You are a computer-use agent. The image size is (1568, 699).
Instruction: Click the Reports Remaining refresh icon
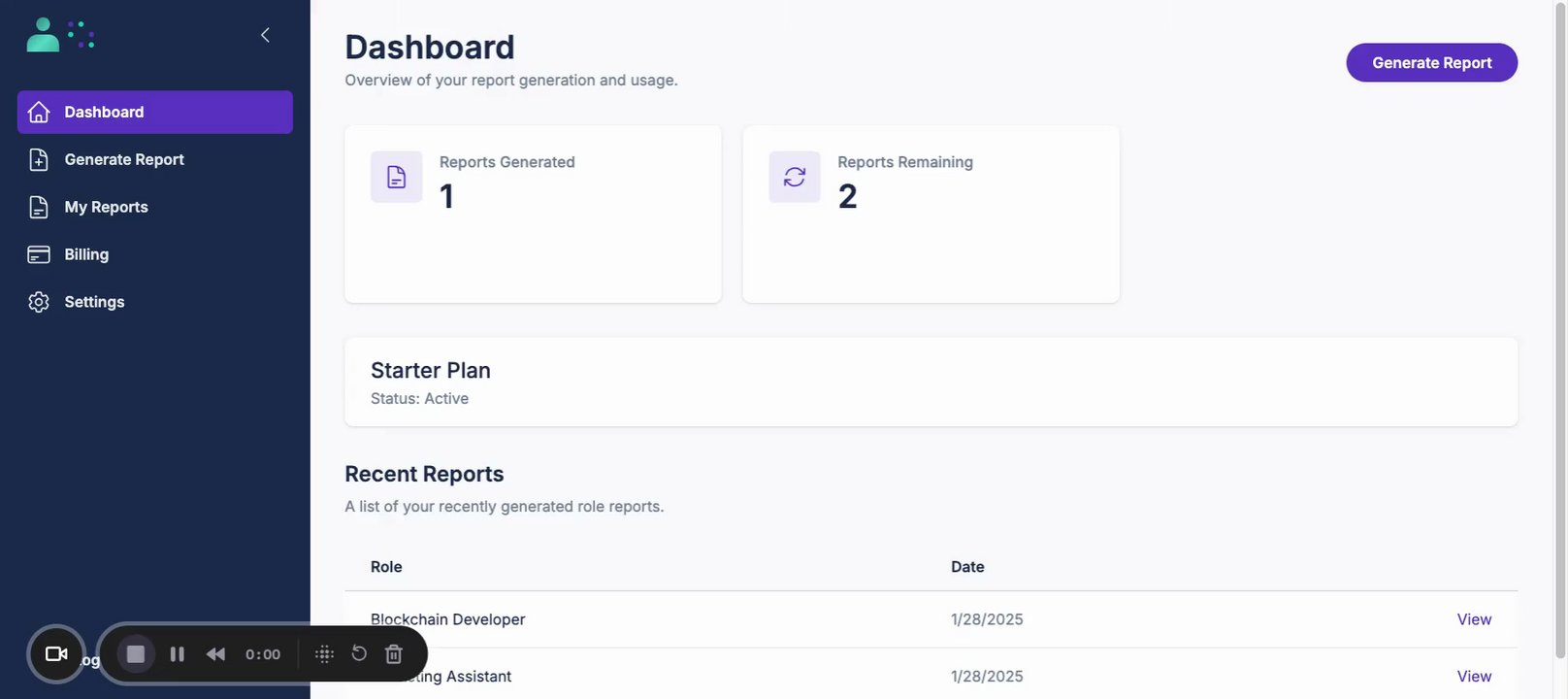795,177
